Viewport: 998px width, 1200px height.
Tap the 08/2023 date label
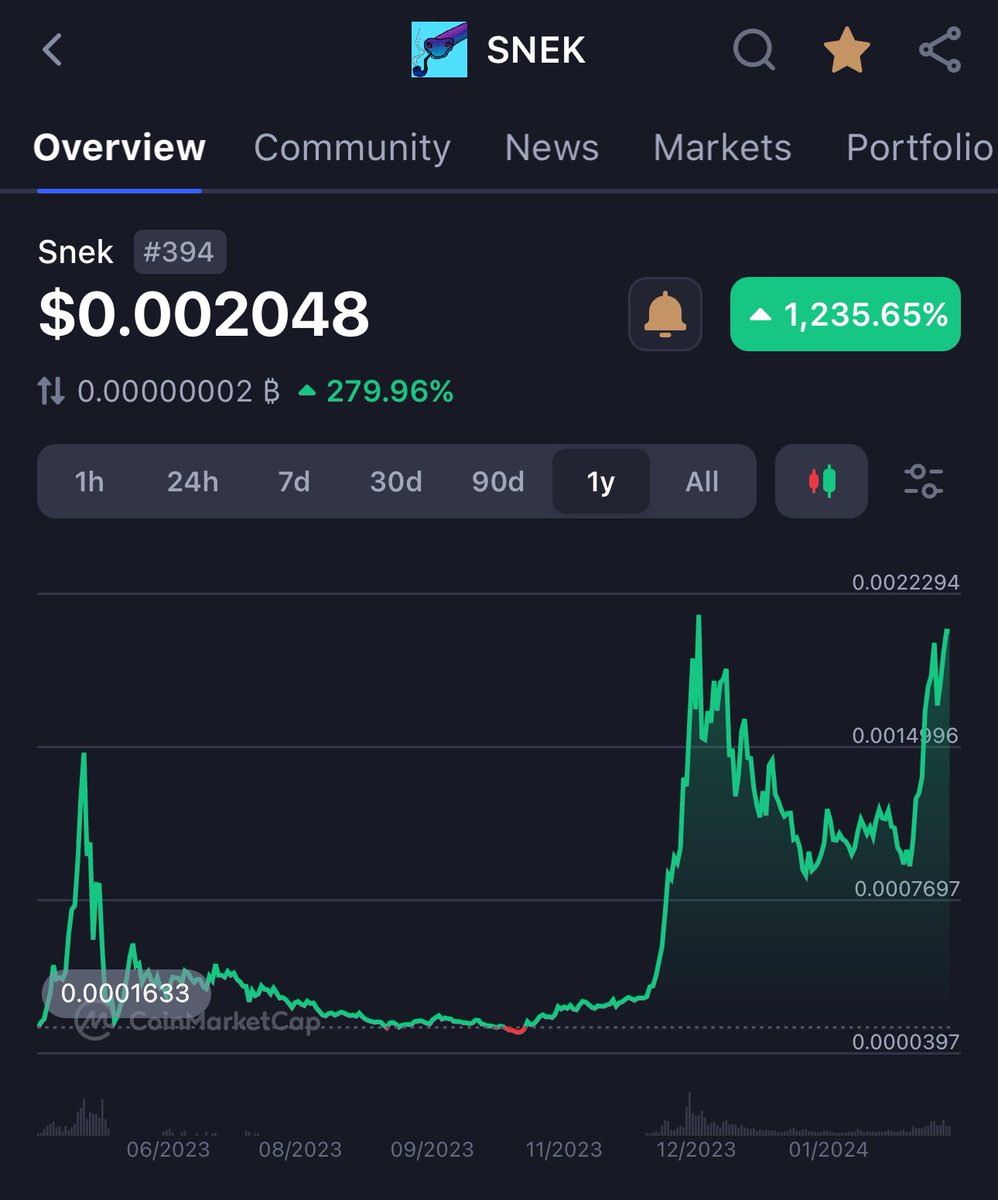point(300,1149)
